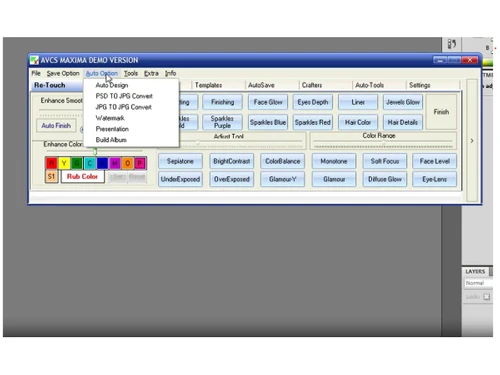The width and height of the screenshot is (500, 375).
Task: Switch to the Templates tab
Action: [x=208, y=85]
